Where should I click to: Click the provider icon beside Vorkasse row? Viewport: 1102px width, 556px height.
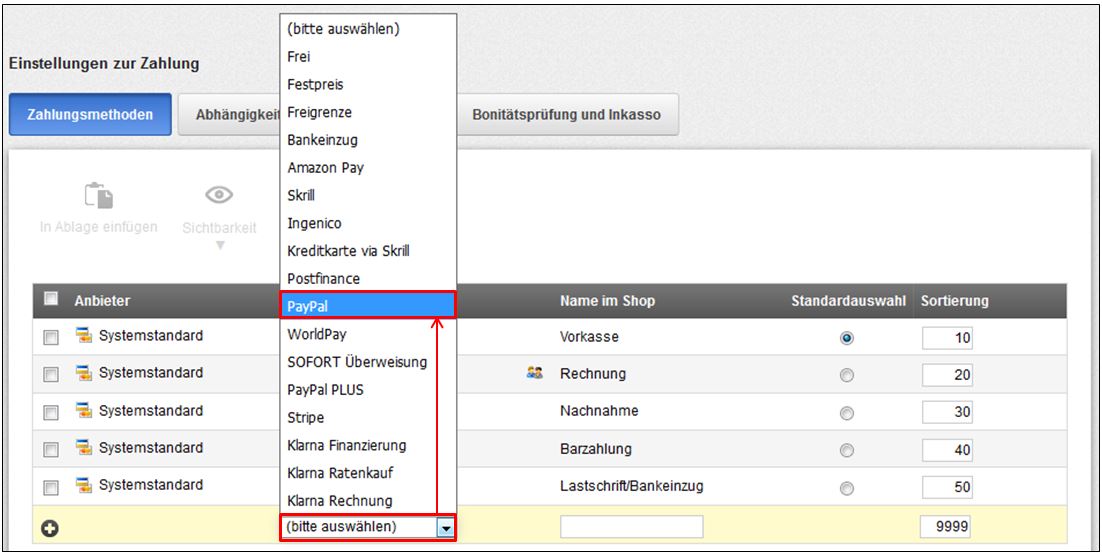pos(84,336)
